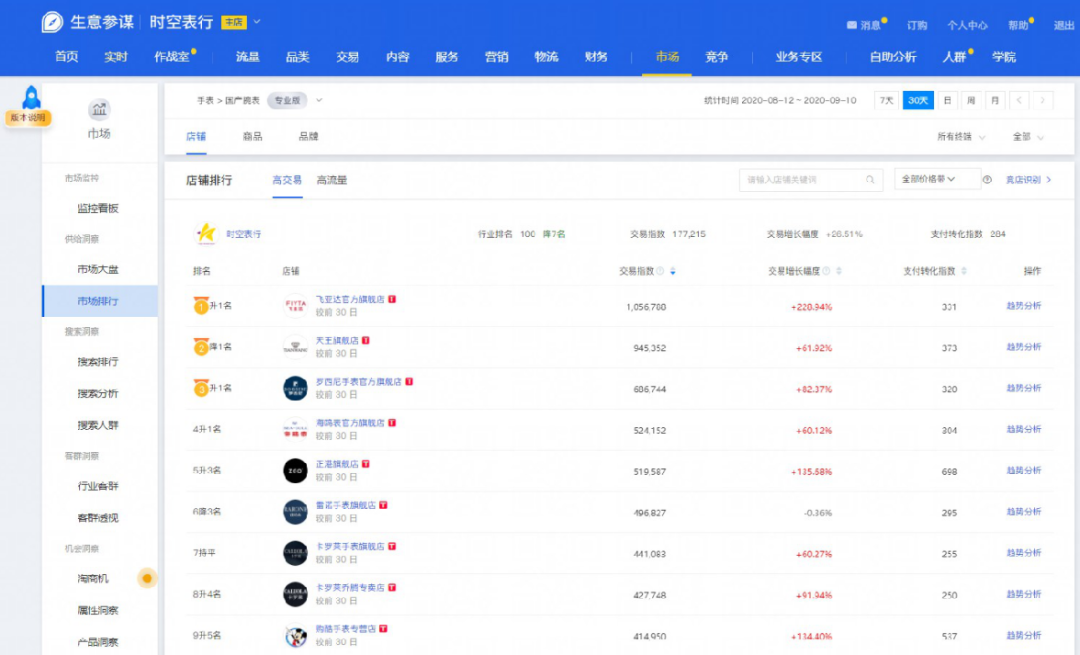1080x655 pixels.
Task: Switch to the 商品 tab
Action: tap(252, 136)
